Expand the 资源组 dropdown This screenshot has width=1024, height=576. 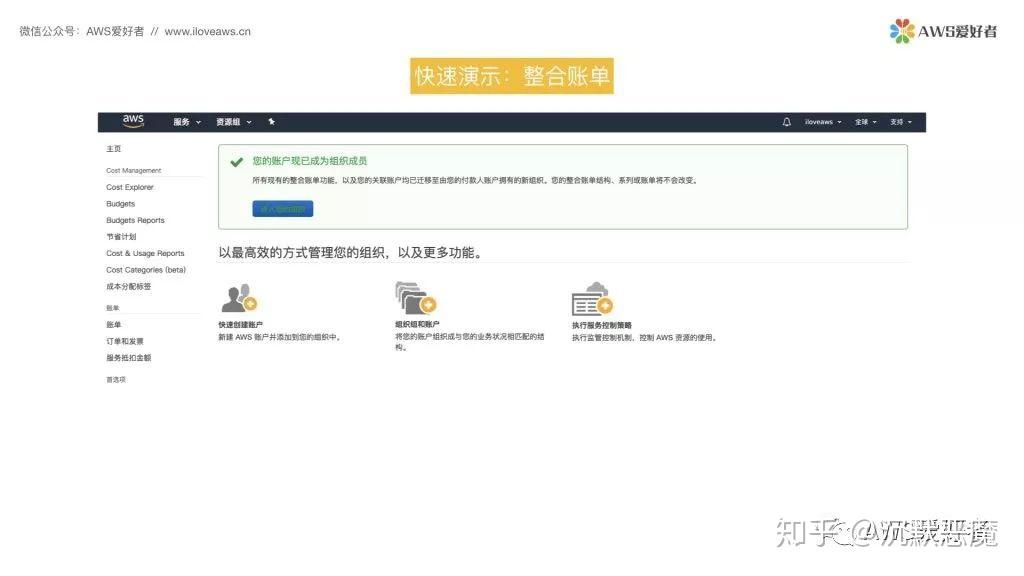tap(230, 121)
